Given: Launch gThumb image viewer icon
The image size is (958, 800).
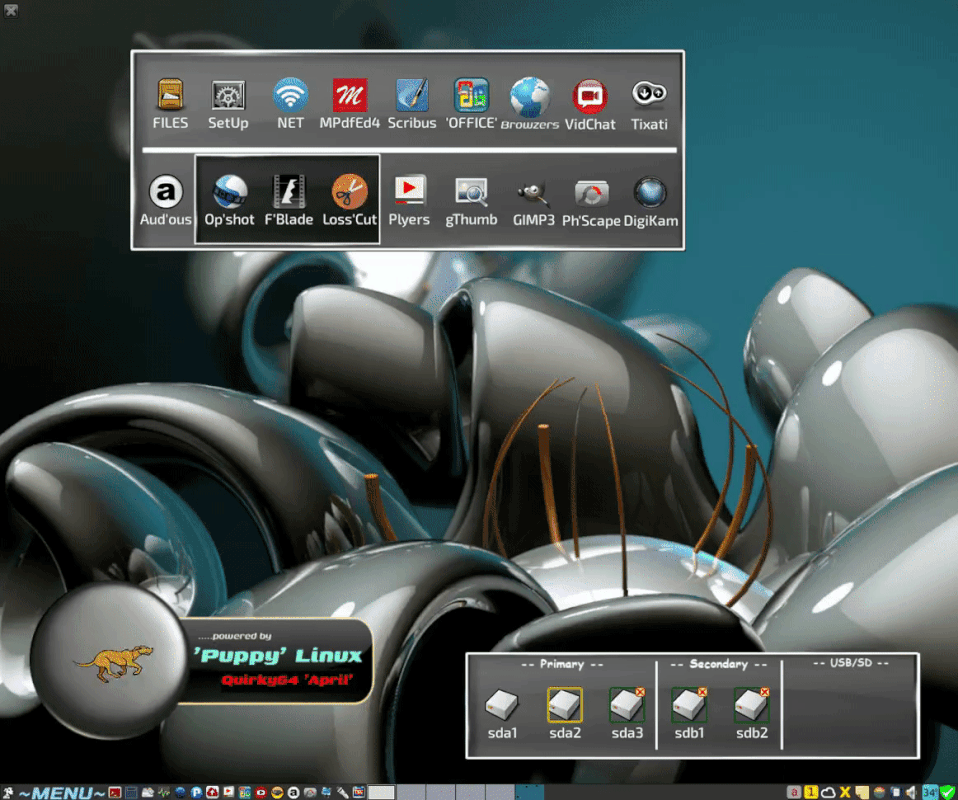Looking at the screenshot, I should [x=471, y=192].
